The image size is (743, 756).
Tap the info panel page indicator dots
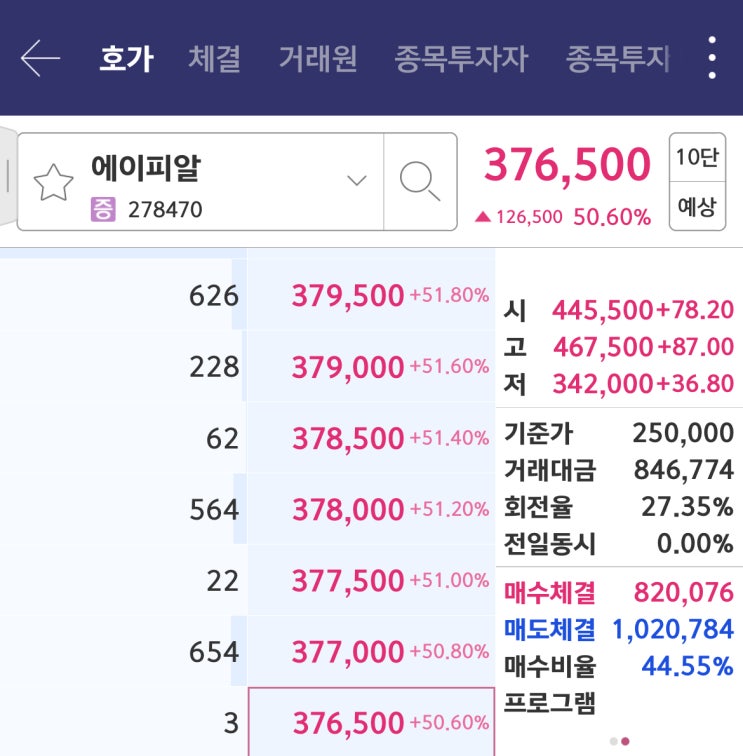[x=620, y=741]
